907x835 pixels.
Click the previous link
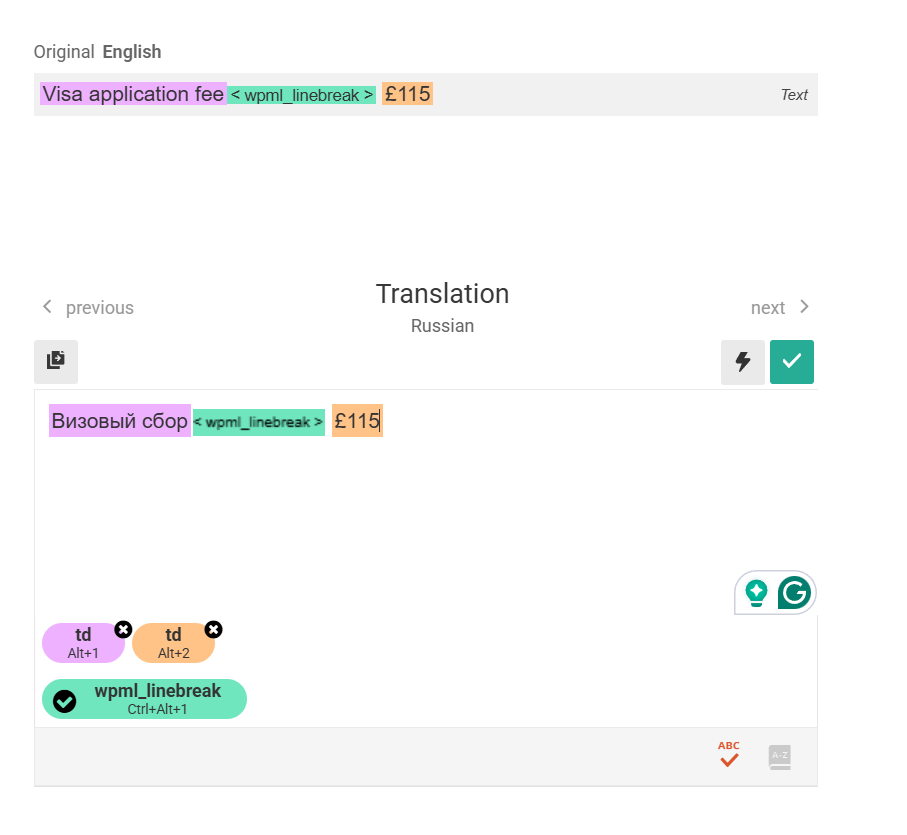pyautogui.click(x=99, y=308)
